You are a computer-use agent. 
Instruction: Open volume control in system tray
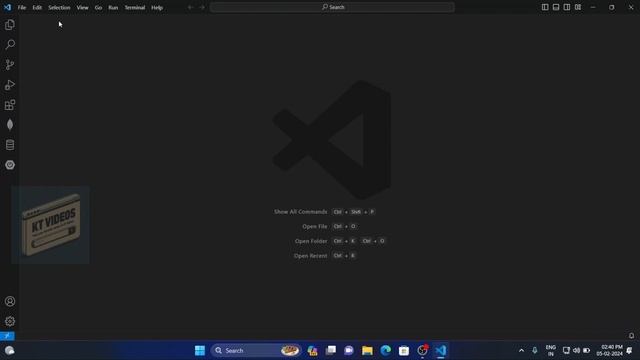coord(576,350)
